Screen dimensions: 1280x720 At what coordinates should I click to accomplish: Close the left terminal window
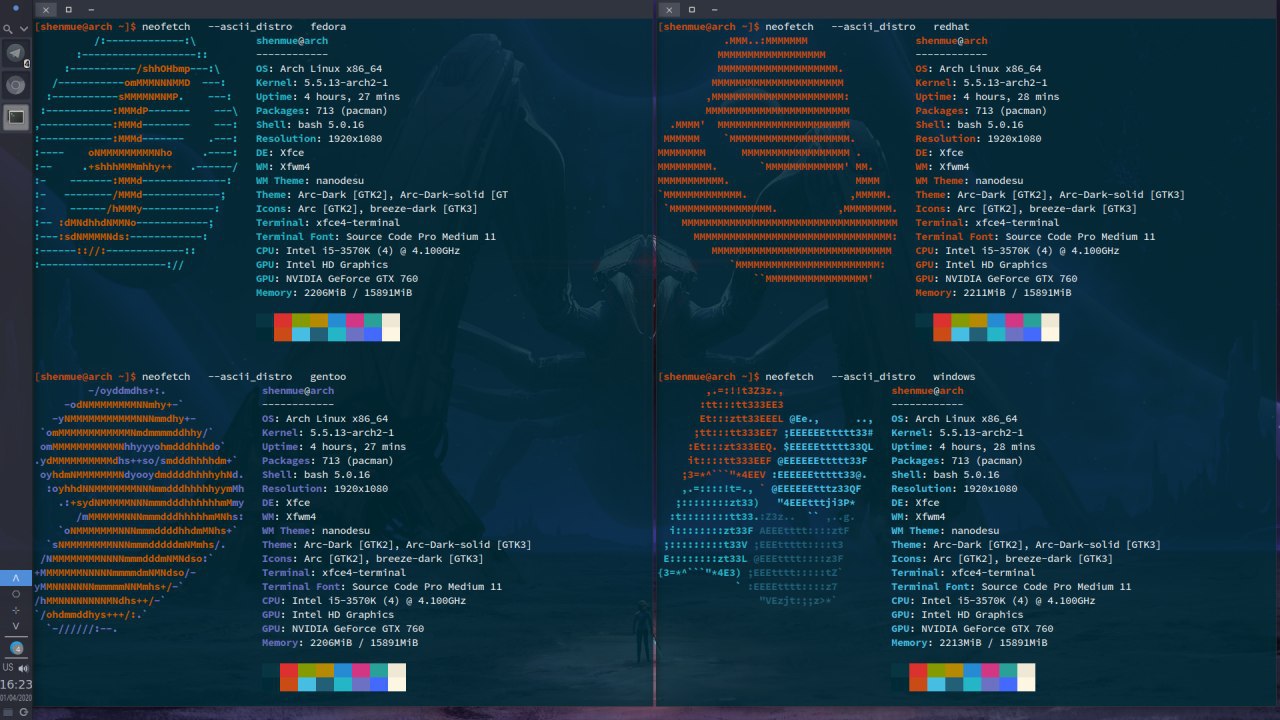click(x=46, y=9)
